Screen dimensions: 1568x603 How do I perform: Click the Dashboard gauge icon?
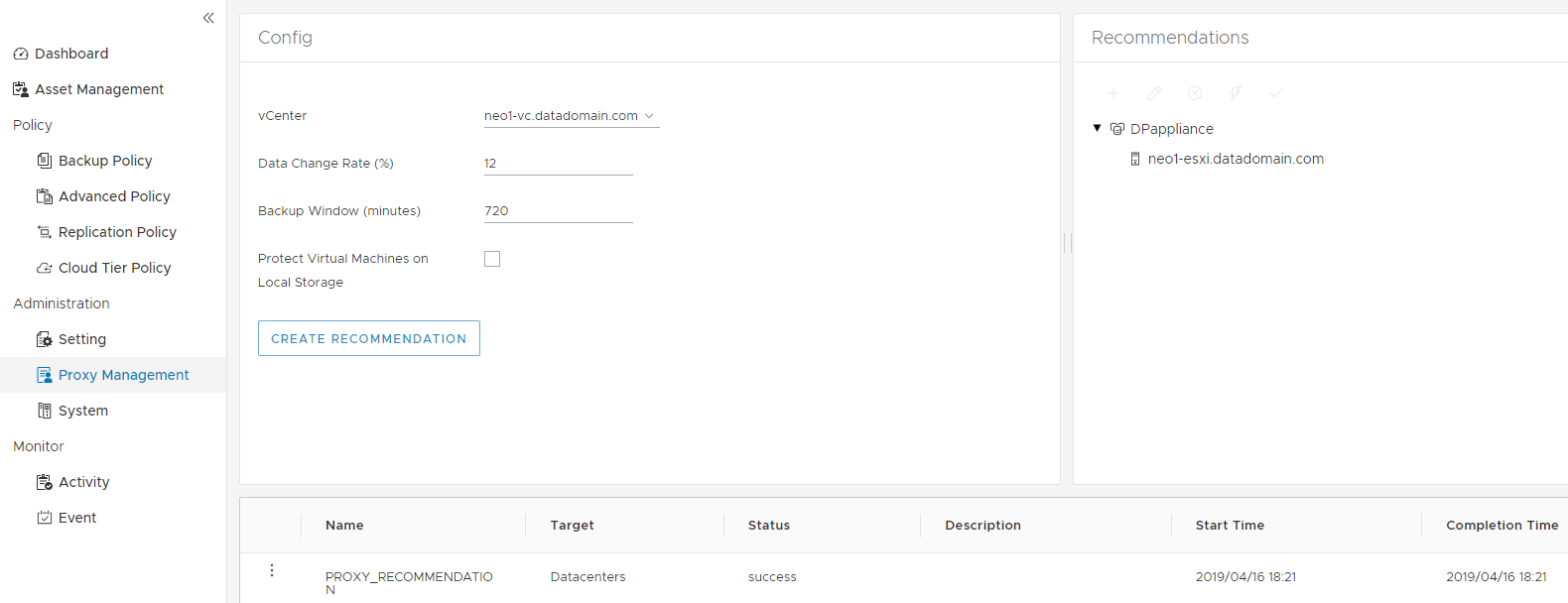tap(21, 54)
